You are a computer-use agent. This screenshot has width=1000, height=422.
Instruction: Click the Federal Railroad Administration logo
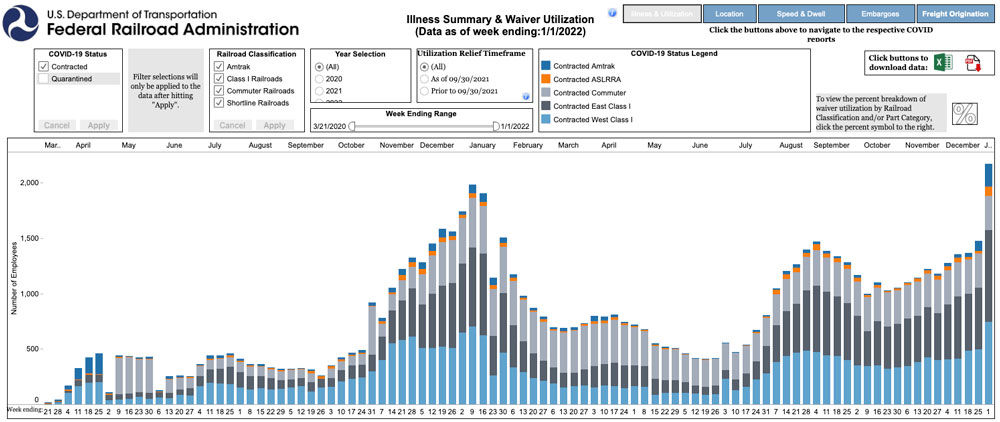23,20
